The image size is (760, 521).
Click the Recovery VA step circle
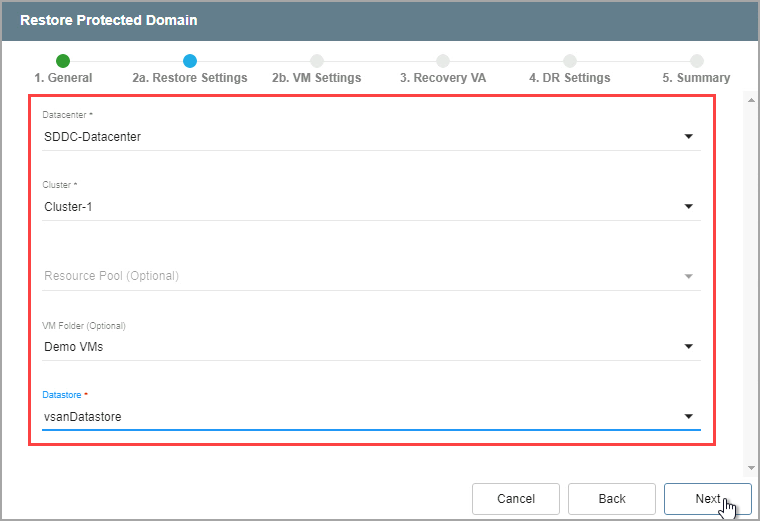pyautogui.click(x=443, y=61)
